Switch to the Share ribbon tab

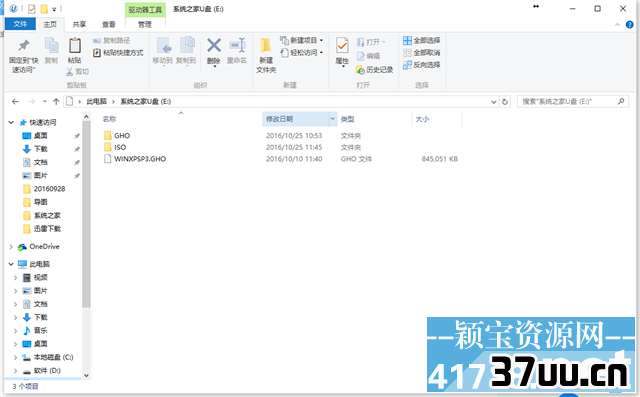[x=79, y=24]
